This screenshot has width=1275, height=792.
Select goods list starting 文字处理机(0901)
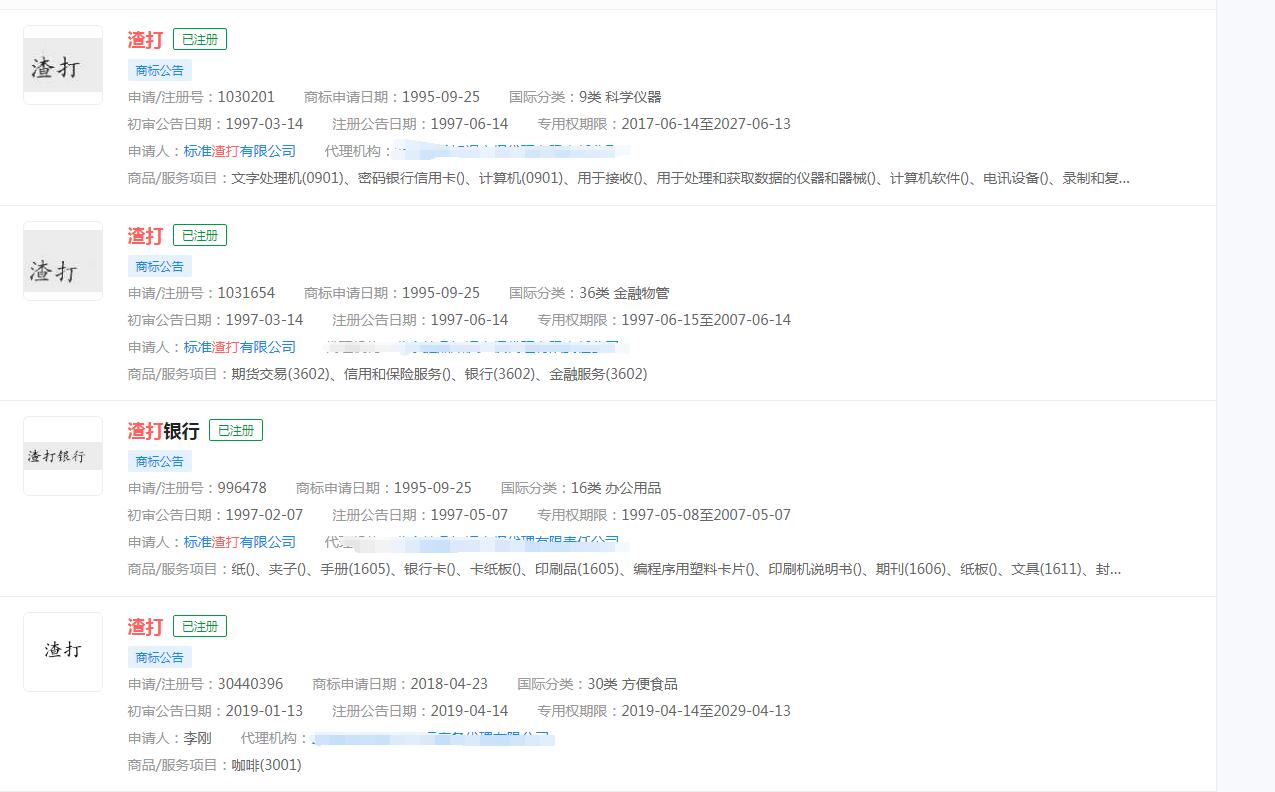[x=680, y=179]
